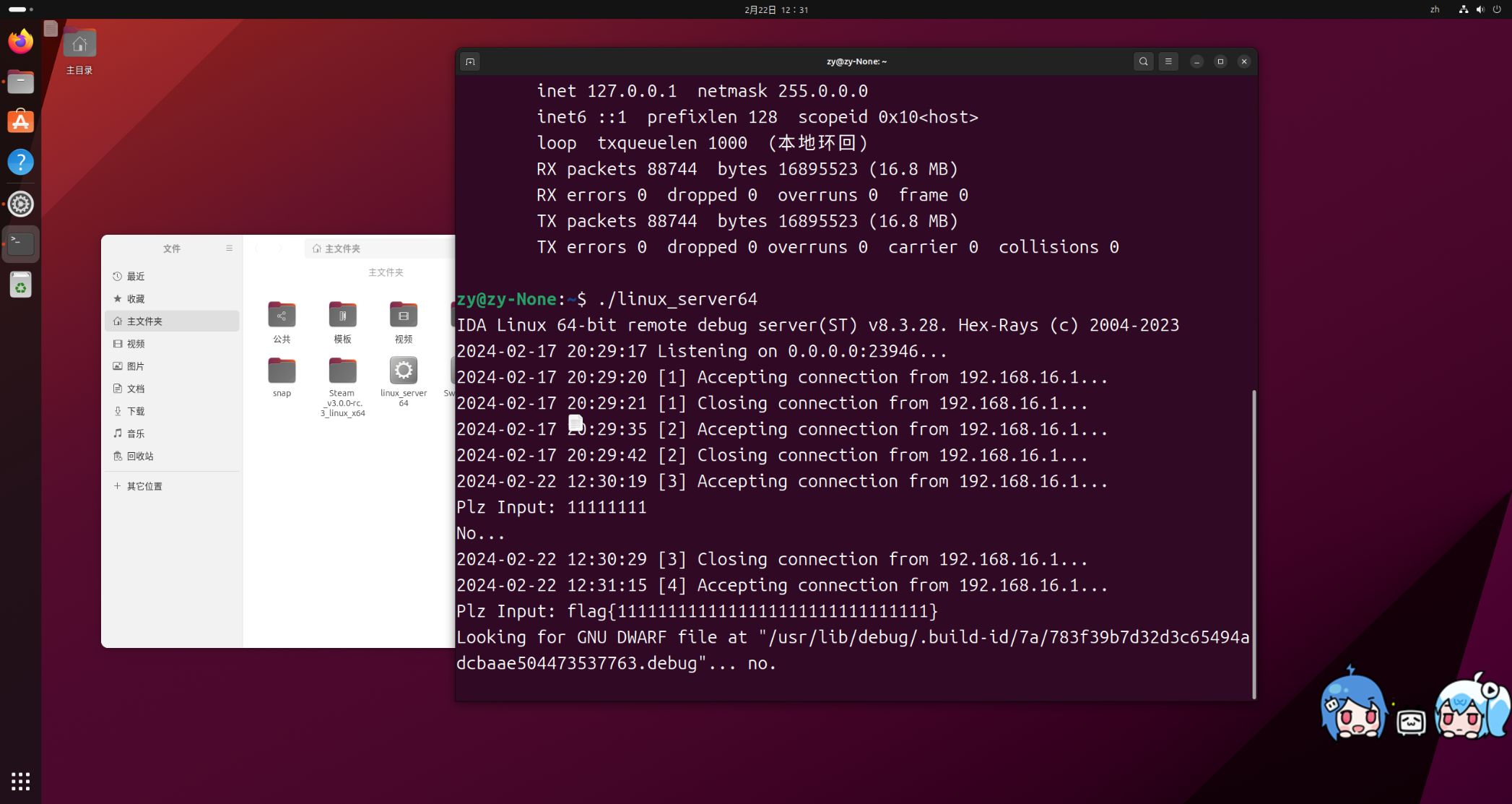
Task: Click the ./linux_server64 command text
Action: click(x=677, y=299)
